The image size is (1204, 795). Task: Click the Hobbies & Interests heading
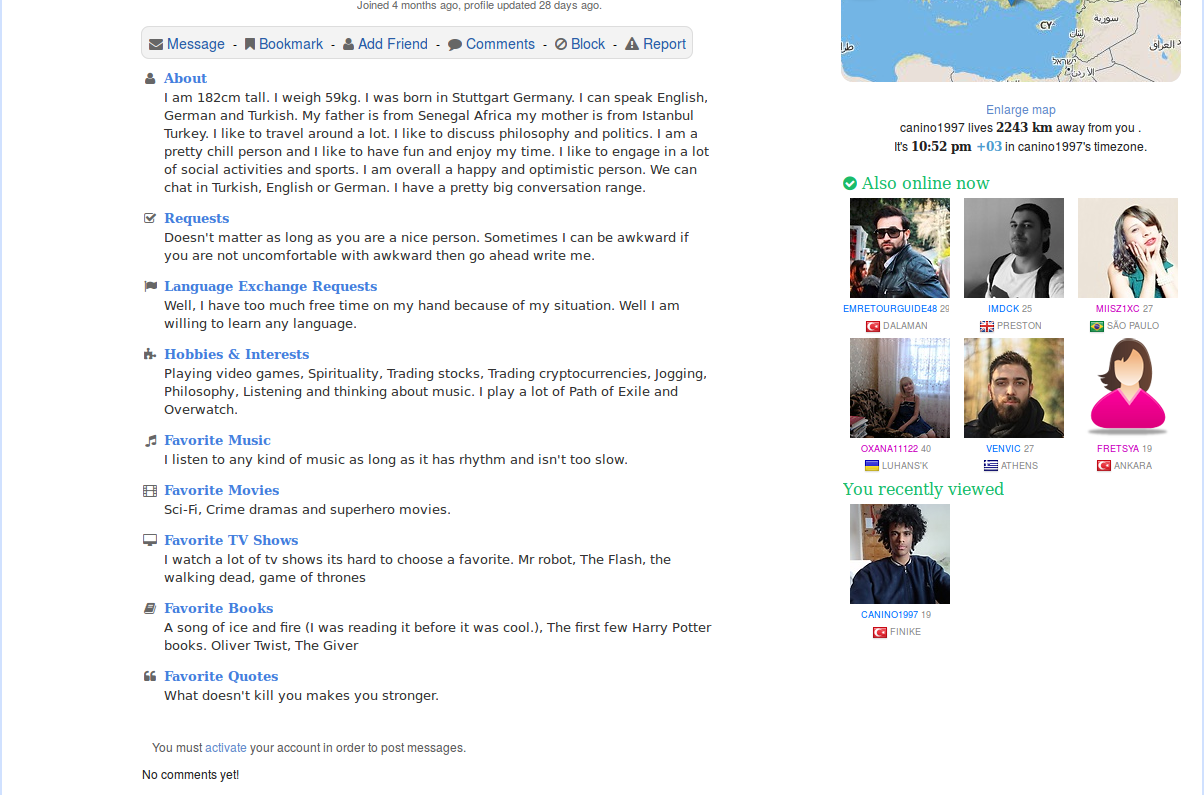236,354
